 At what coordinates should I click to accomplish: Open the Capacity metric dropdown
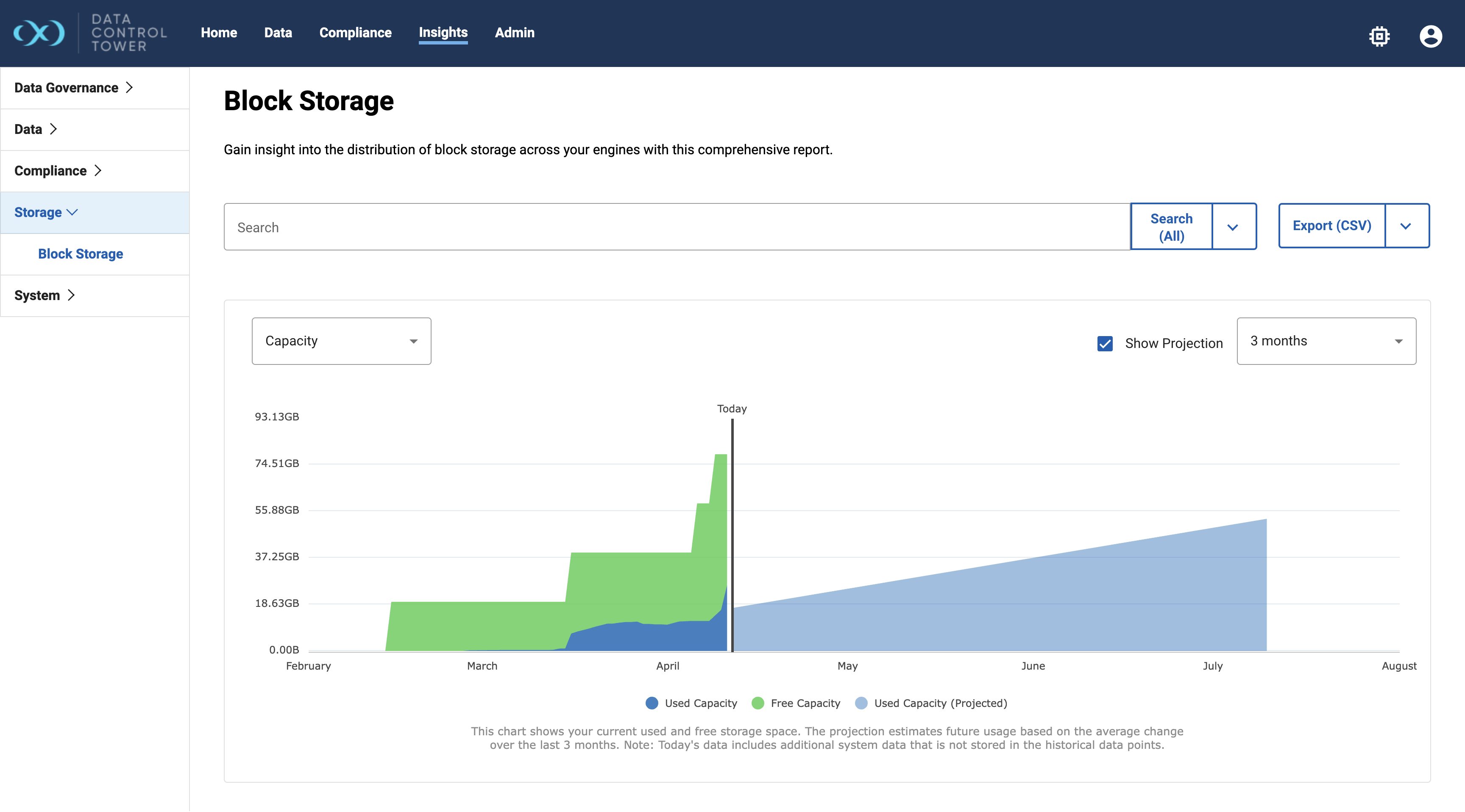[x=341, y=341]
